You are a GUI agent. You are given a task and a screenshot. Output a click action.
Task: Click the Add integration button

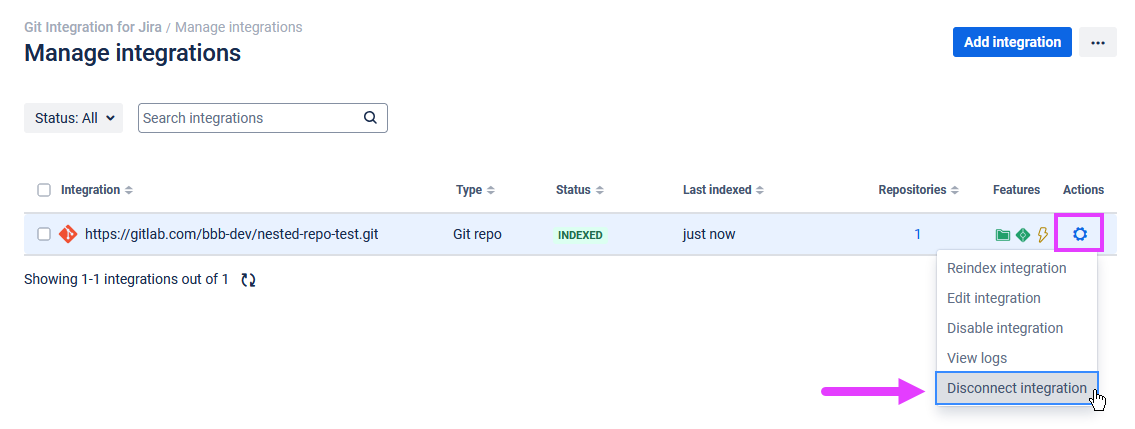coord(1012,42)
